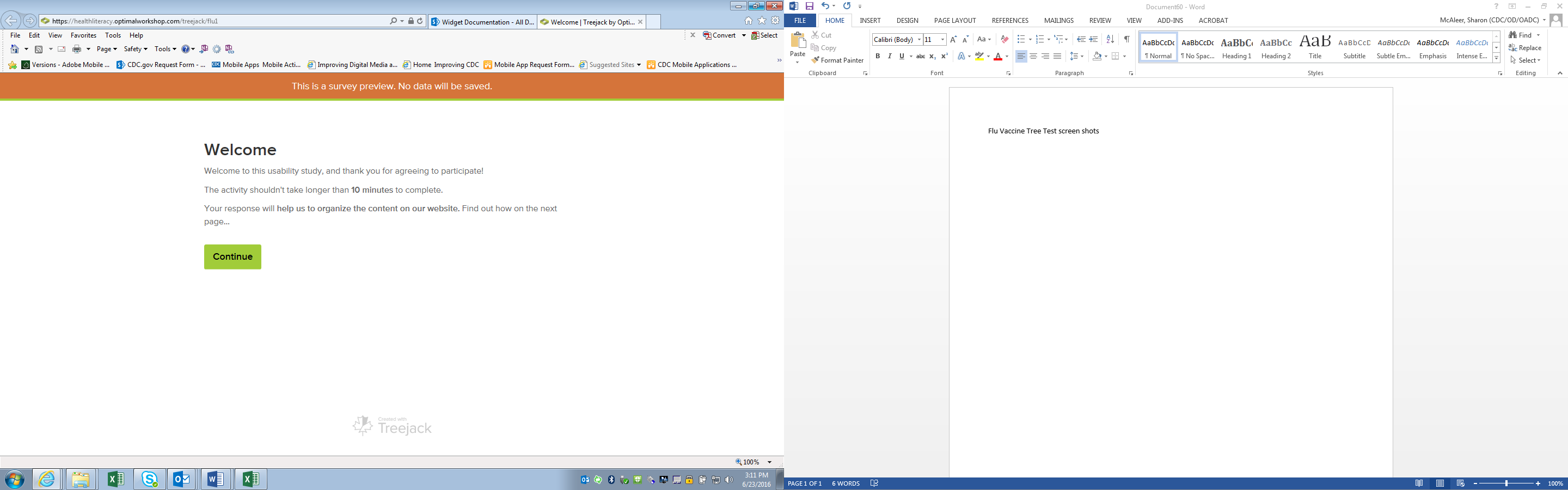The image size is (1568, 490).
Task: Apply the red font color
Action: click(997, 57)
